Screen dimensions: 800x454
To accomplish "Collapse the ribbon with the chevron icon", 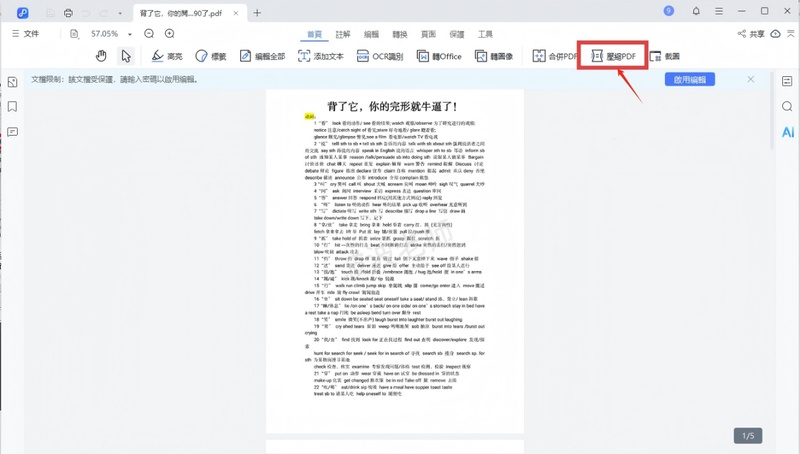I will [791, 34].
